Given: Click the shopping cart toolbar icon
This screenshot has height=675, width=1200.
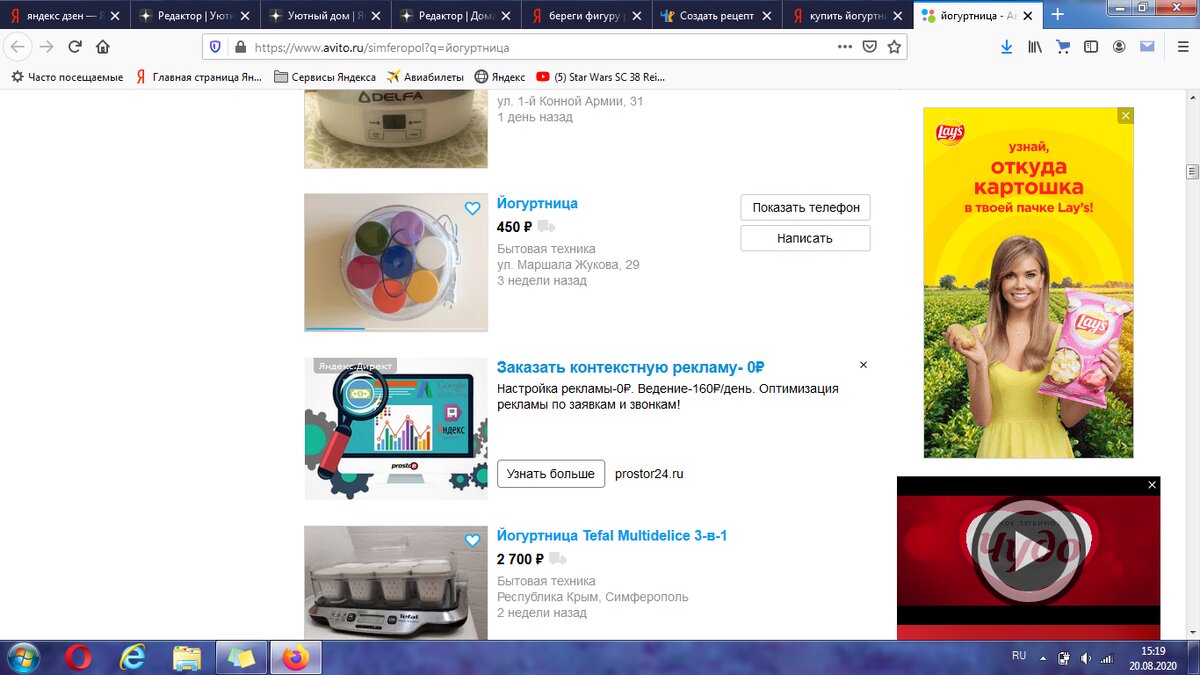Looking at the screenshot, I should point(1063,47).
